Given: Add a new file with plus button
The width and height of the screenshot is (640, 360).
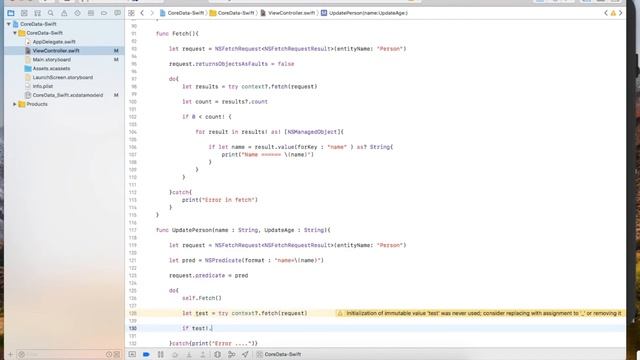Looking at the screenshot, I should coord(11,355).
